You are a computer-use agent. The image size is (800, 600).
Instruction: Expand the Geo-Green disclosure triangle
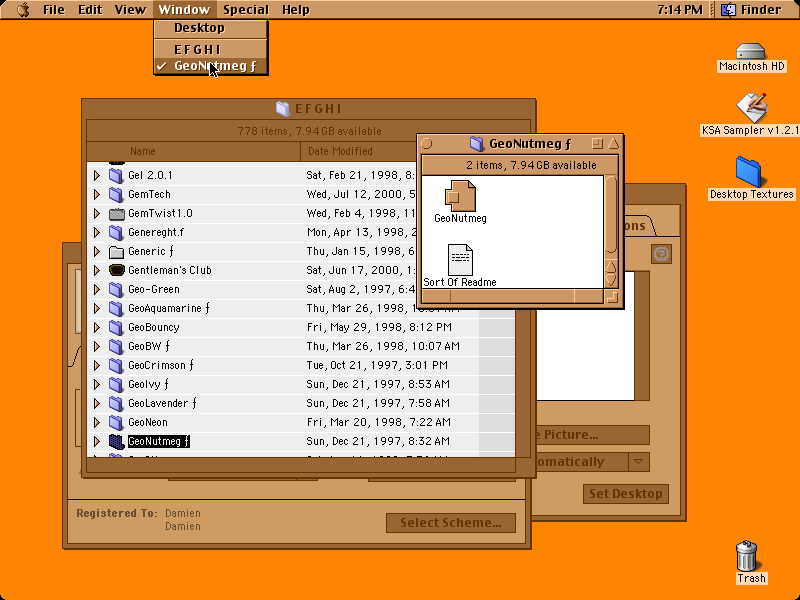point(96,290)
